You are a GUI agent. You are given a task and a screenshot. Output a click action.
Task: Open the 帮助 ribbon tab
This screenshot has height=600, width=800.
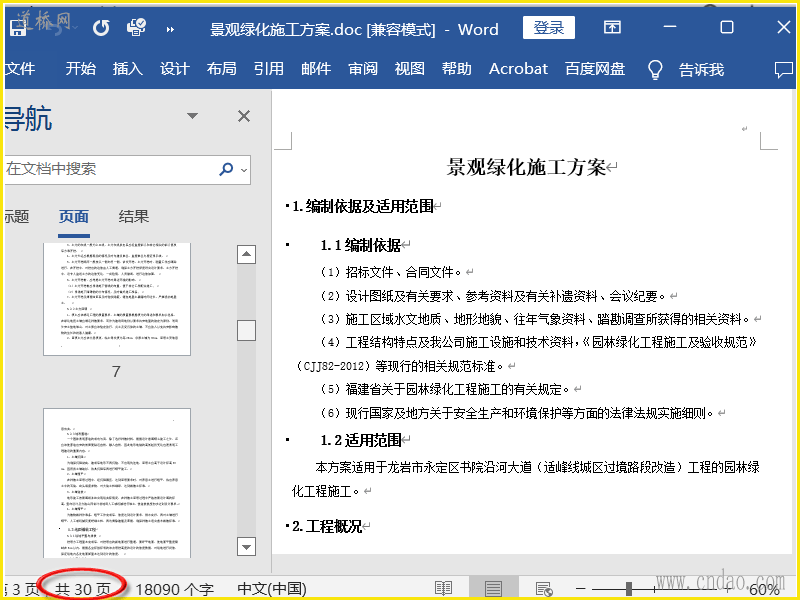pos(457,68)
